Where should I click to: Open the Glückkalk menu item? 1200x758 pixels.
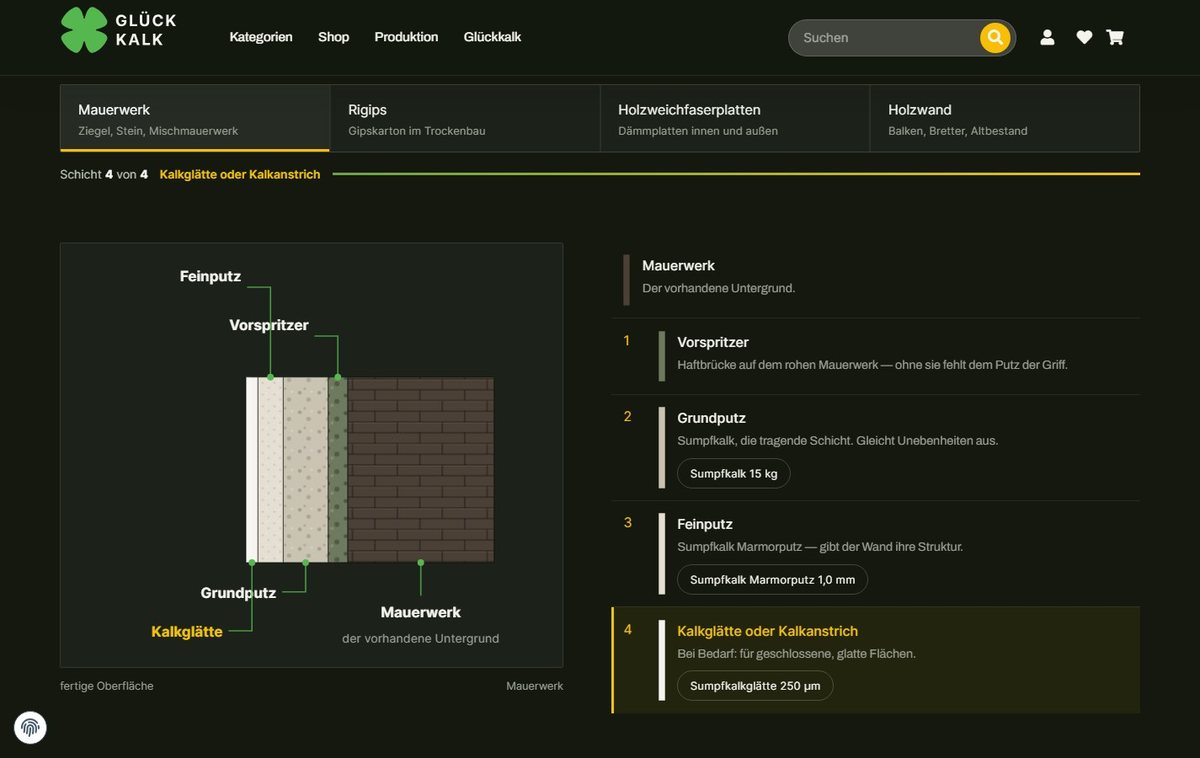(492, 37)
